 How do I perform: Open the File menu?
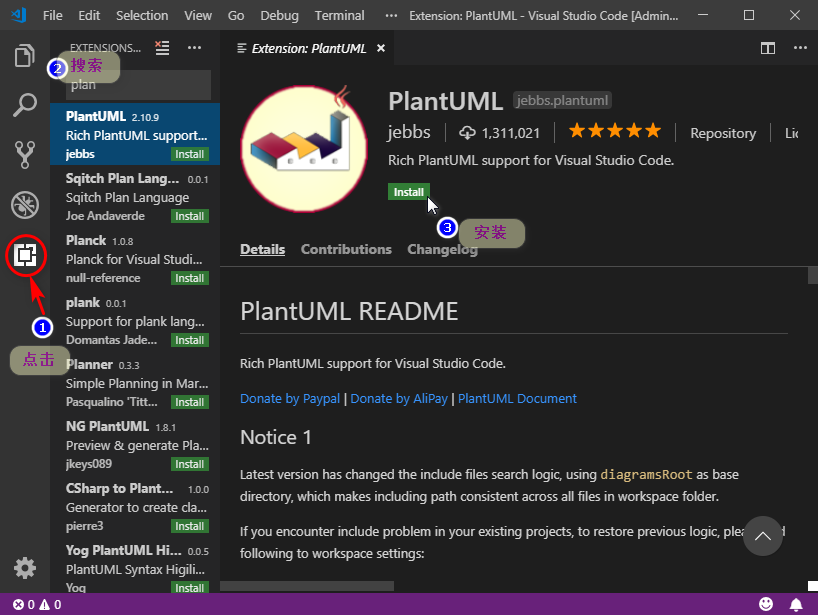point(52,16)
